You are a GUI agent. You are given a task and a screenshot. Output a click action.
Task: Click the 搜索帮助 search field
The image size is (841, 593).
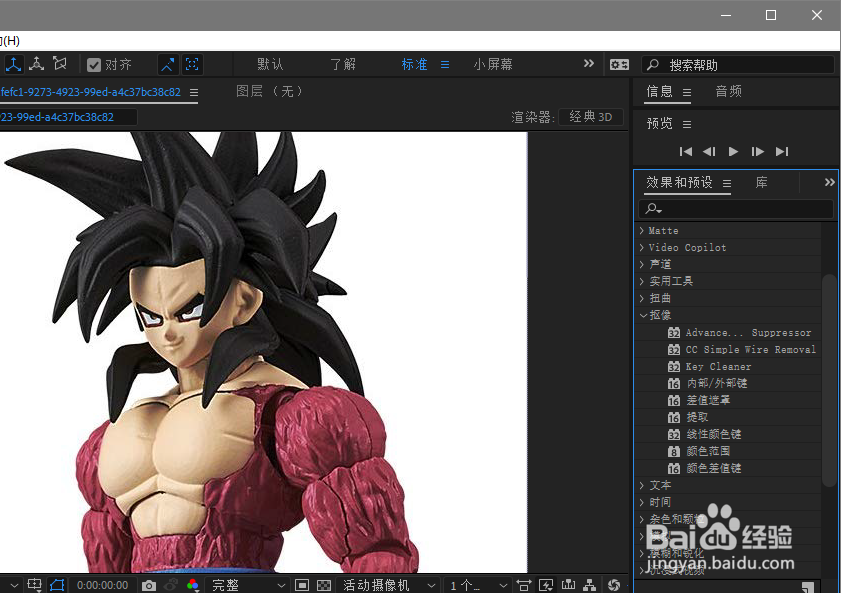(737, 65)
